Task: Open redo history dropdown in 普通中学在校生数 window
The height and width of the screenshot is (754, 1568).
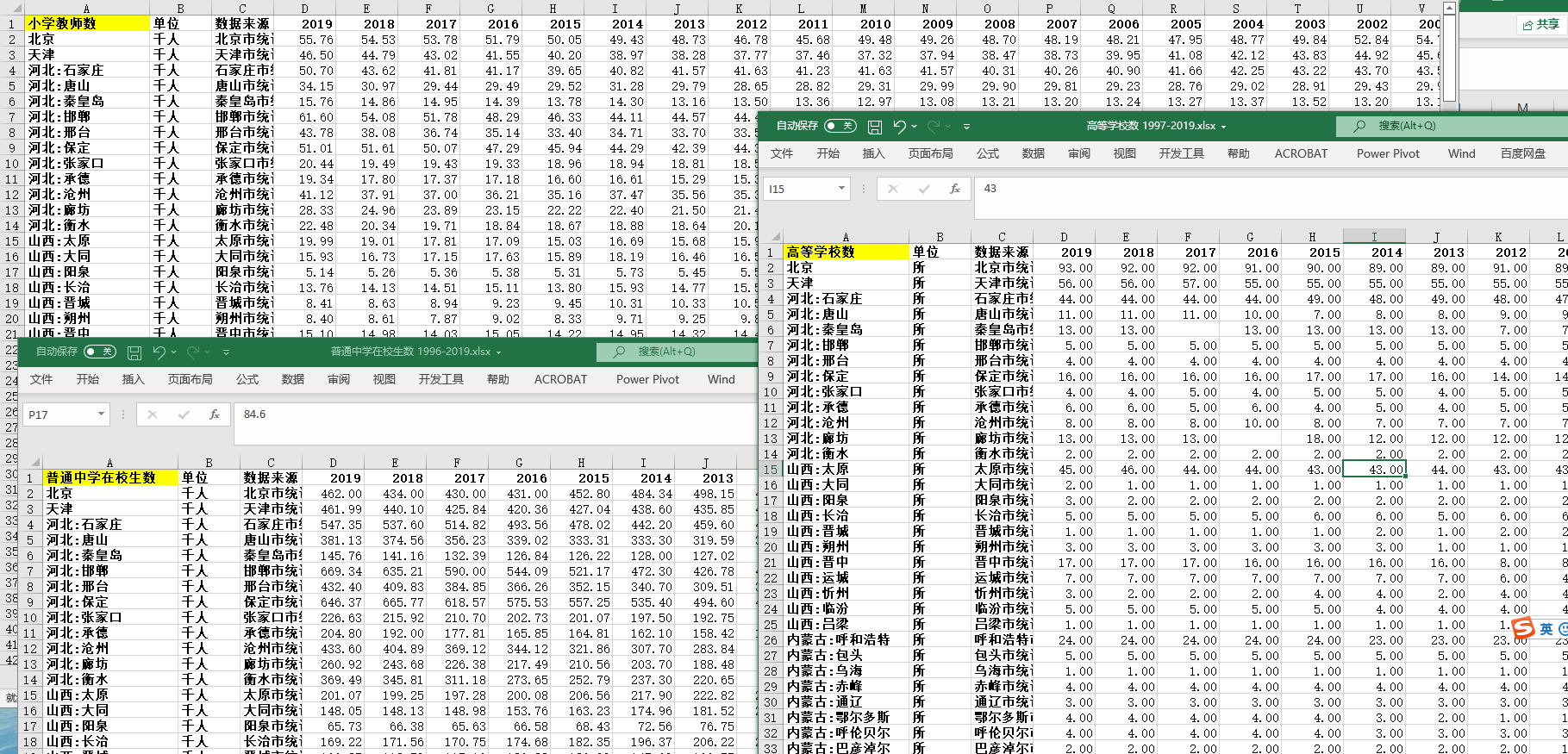Action: point(208,352)
